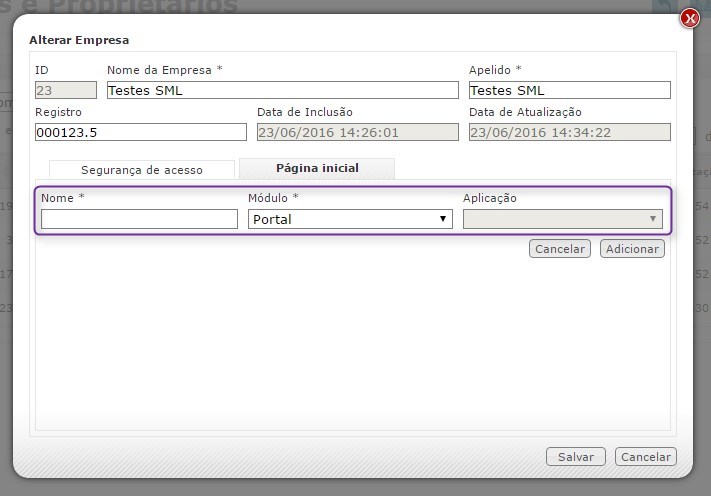Viewport: 711px width, 496px height.
Task: Click the Adicionar button
Action: (x=632, y=249)
